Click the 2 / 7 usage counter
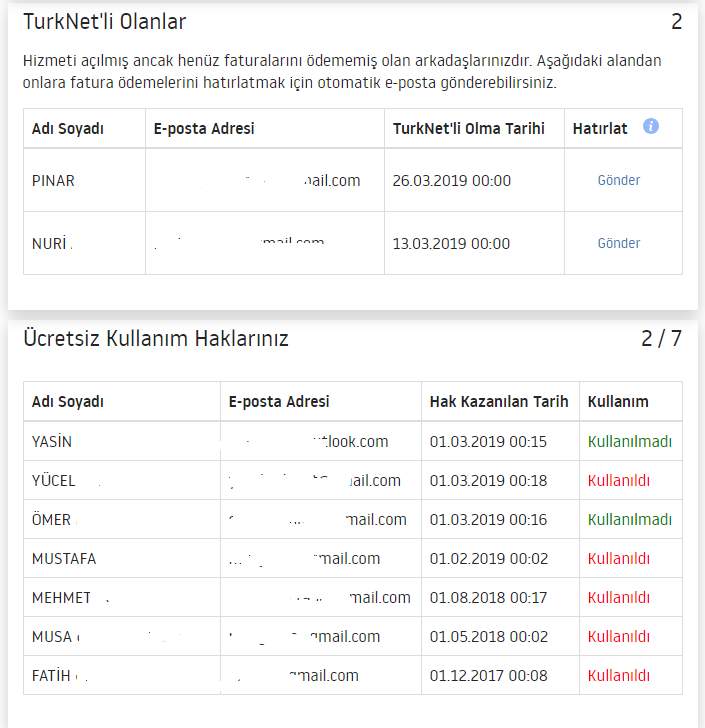This screenshot has height=728, width=705. click(x=661, y=338)
